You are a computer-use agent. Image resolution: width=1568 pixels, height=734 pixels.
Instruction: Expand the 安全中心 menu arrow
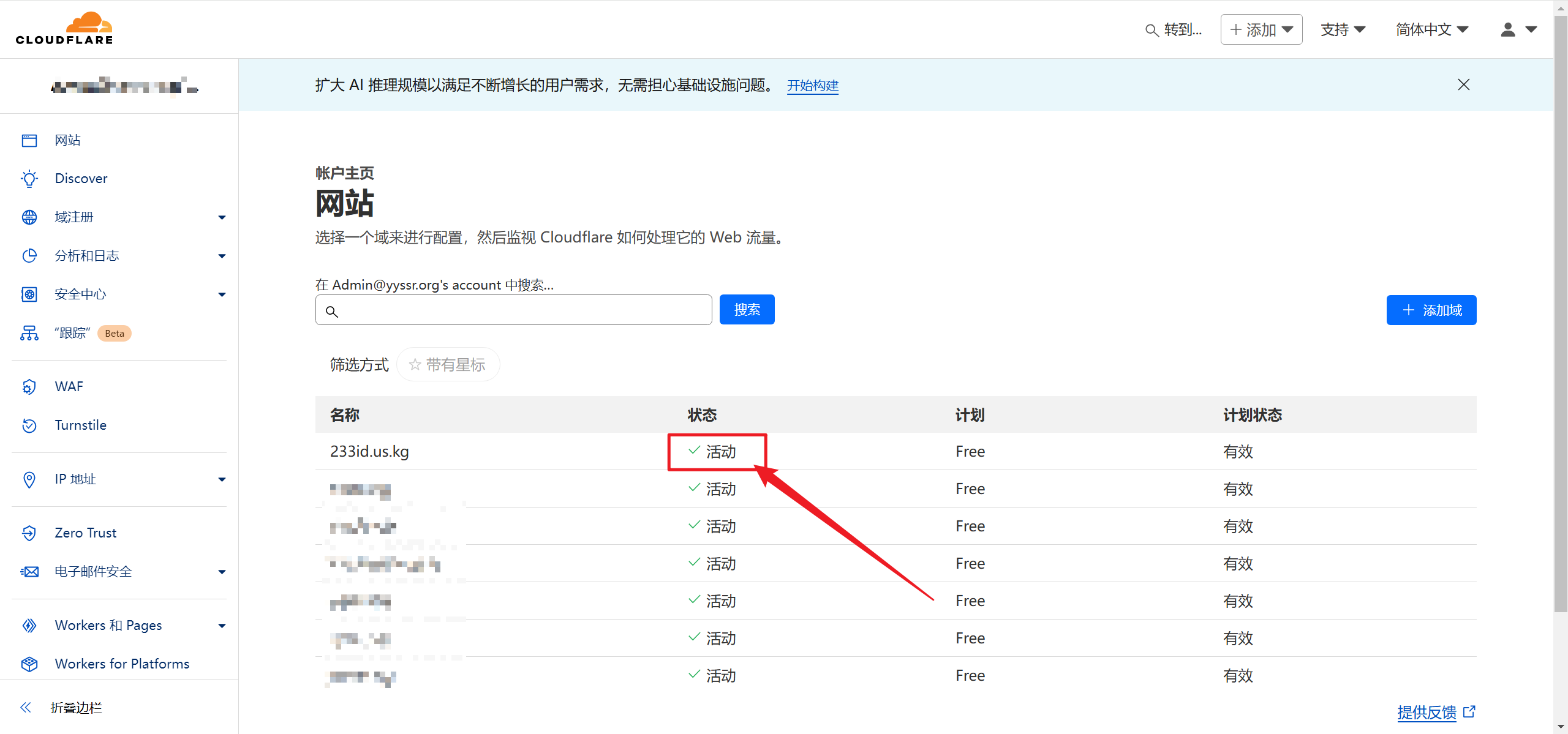click(x=222, y=294)
